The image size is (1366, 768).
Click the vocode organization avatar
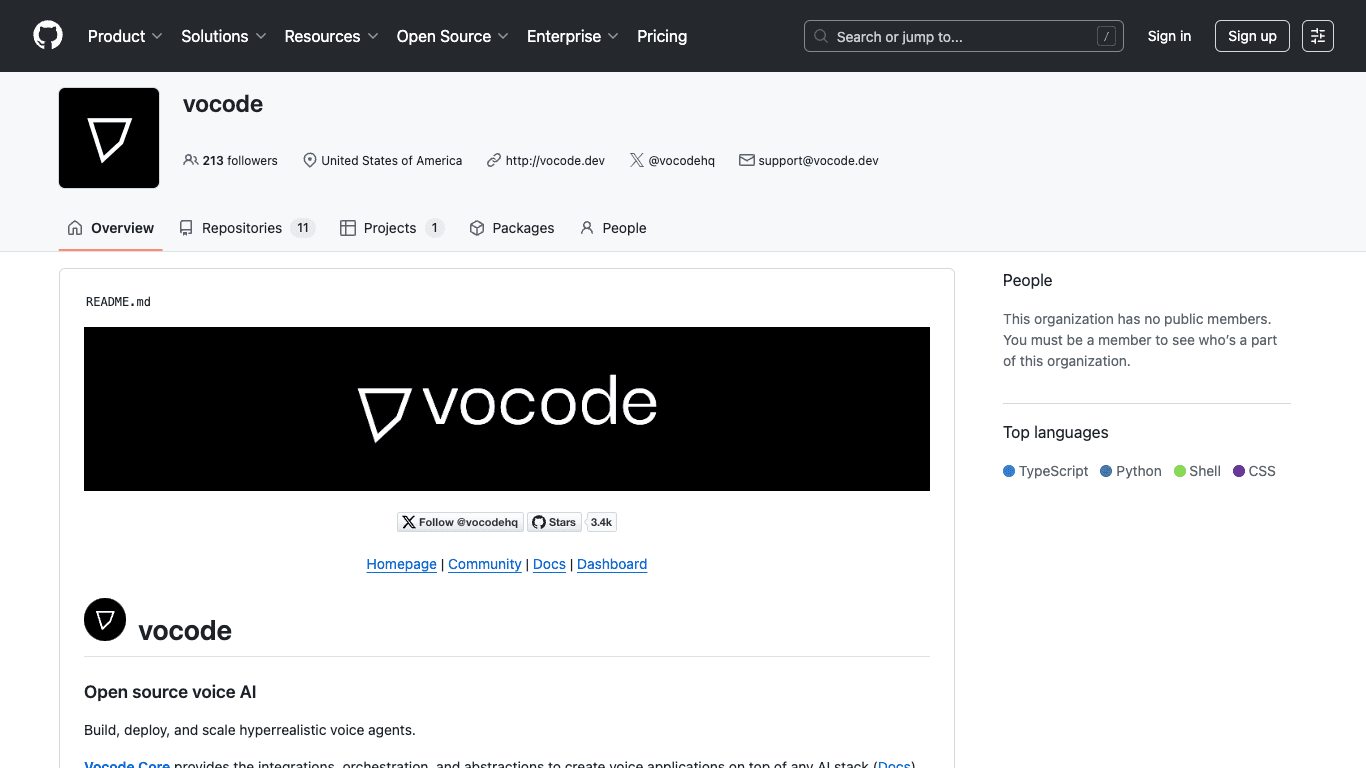pyautogui.click(x=109, y=138)
